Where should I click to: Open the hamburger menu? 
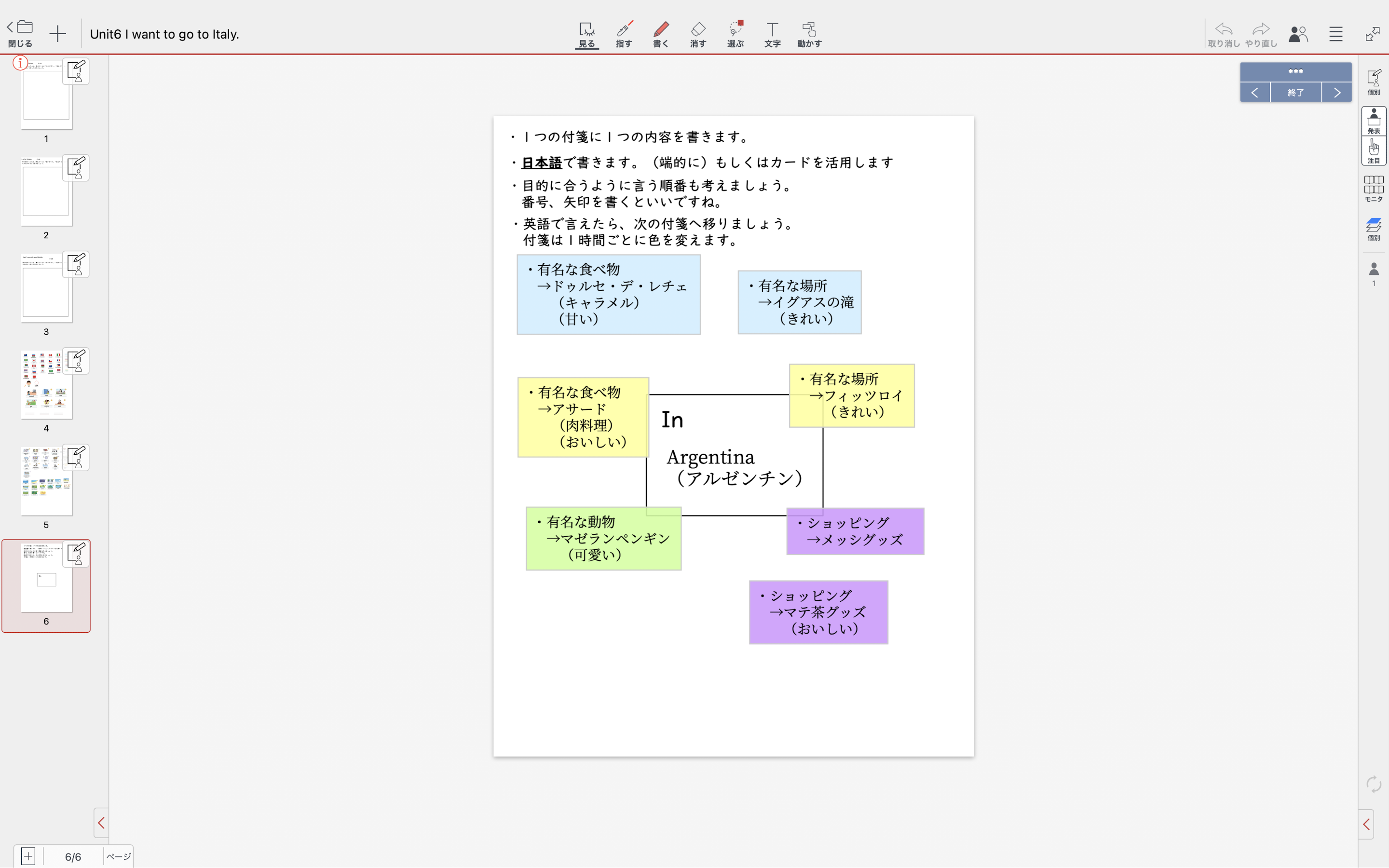1335,34
